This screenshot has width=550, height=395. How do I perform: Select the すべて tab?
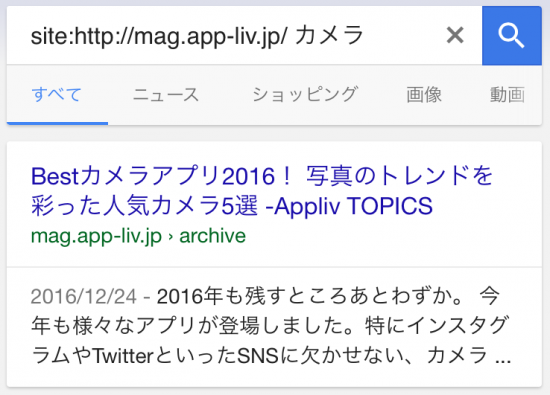(x=56, y=95)
